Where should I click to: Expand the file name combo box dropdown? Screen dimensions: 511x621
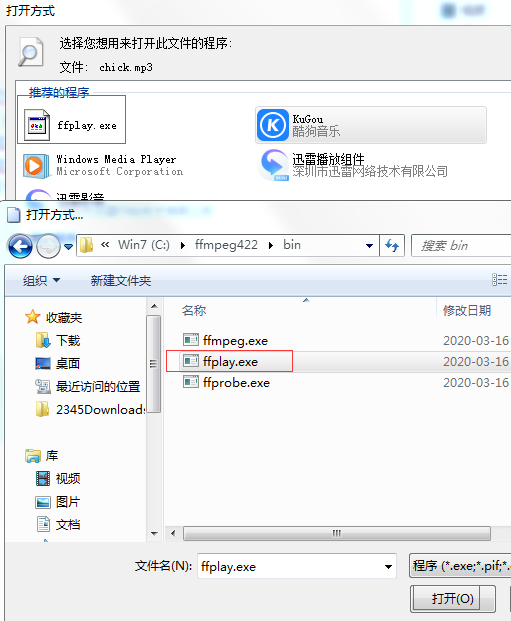tap(389, 566)
